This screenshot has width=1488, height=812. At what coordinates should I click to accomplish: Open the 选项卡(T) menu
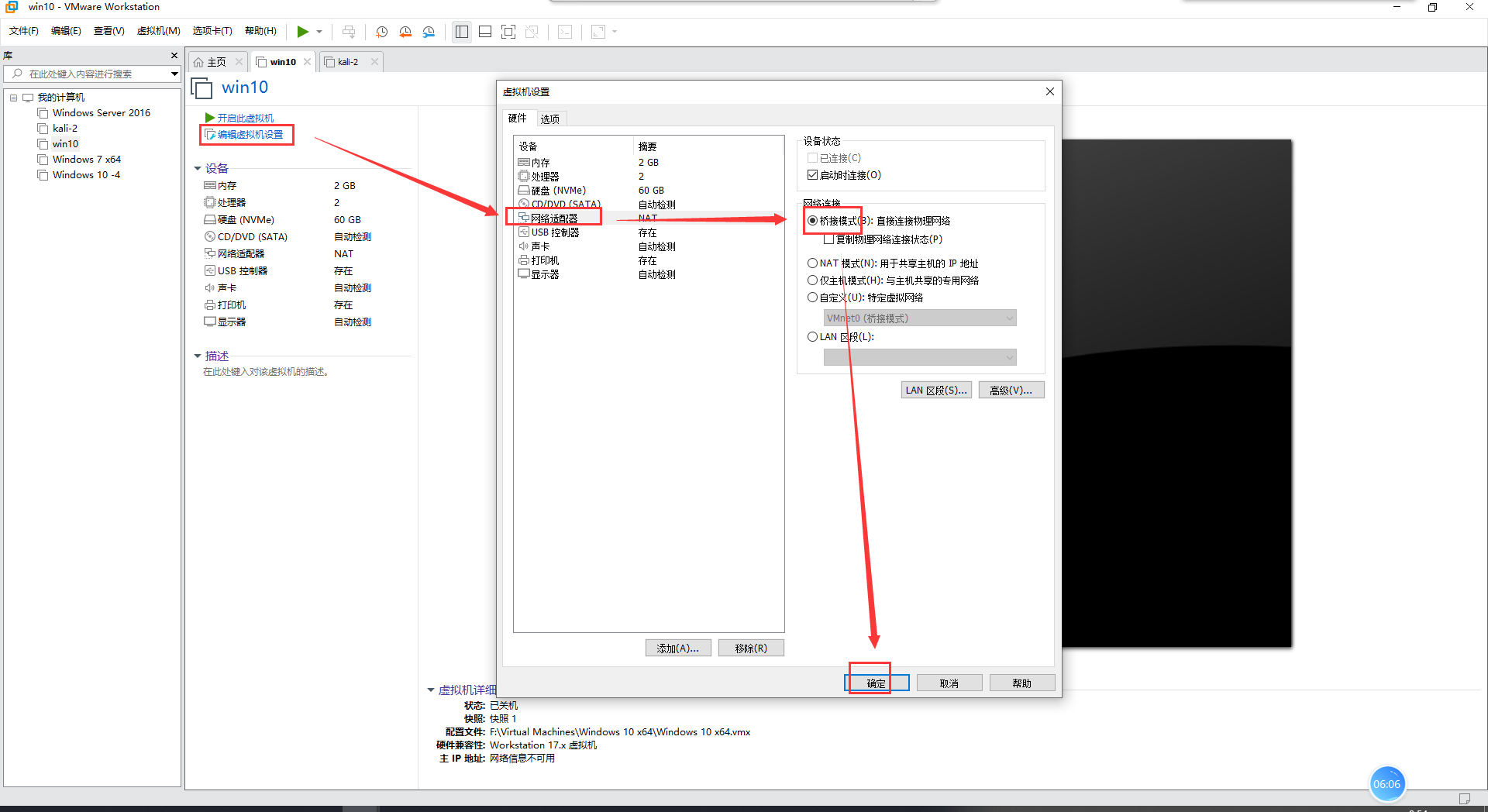click(212, 31)
